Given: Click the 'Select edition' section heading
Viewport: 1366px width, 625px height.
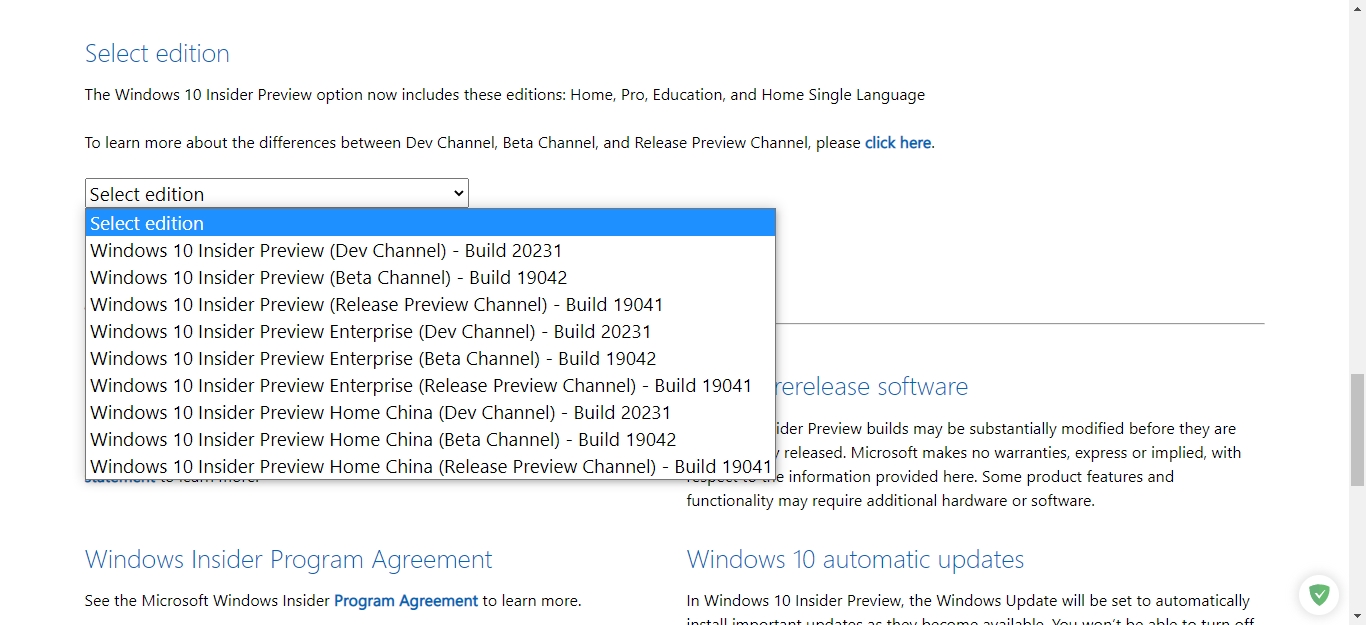Looking at the screenshot, I should 157,53.
